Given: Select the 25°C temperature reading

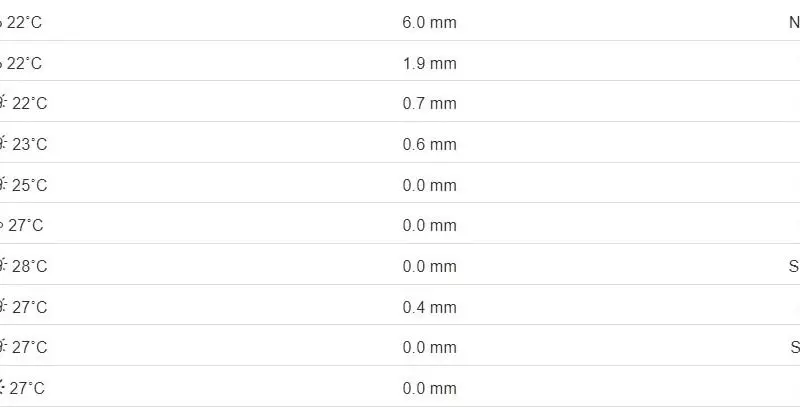Looking at the screenshot, I should click(30, 185).
